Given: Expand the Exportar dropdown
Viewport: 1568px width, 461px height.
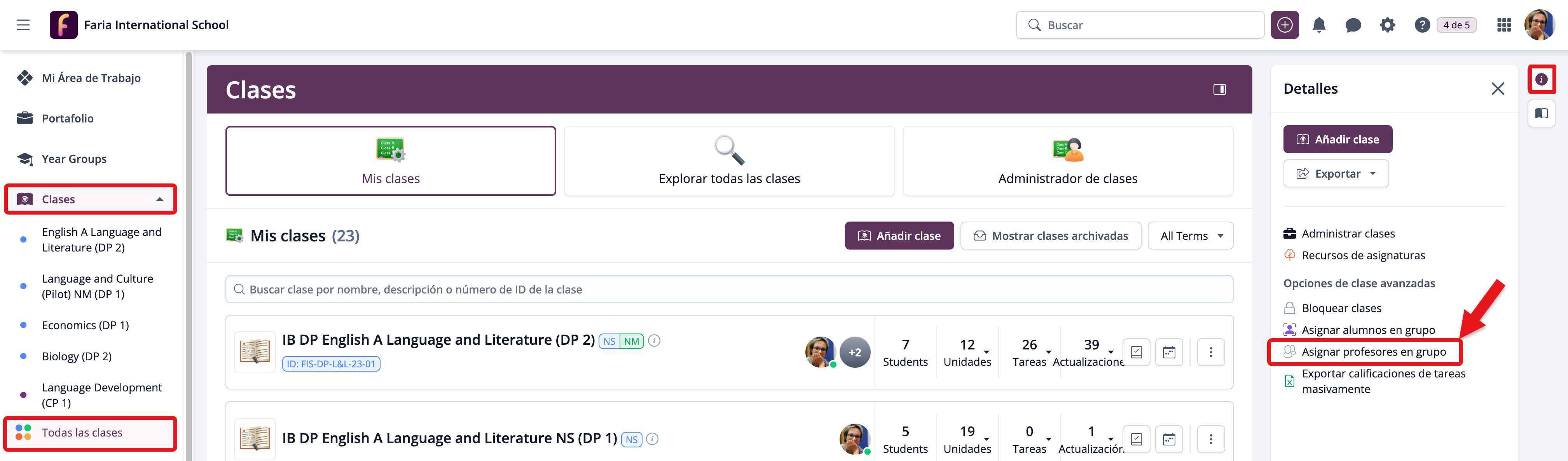Looking at the screenshot, I should [1336, 174].
